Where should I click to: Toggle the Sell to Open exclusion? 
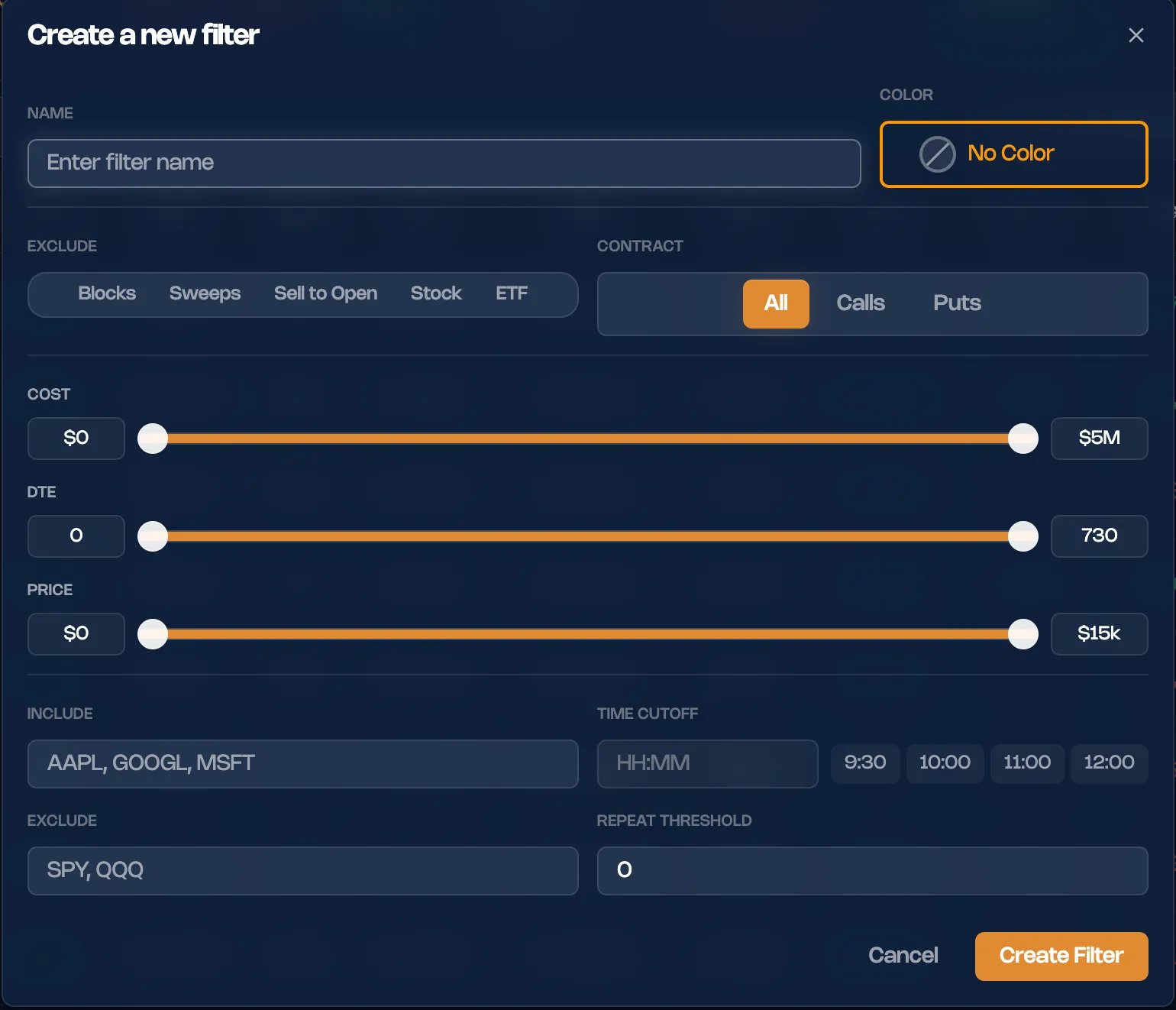(325, 293)
